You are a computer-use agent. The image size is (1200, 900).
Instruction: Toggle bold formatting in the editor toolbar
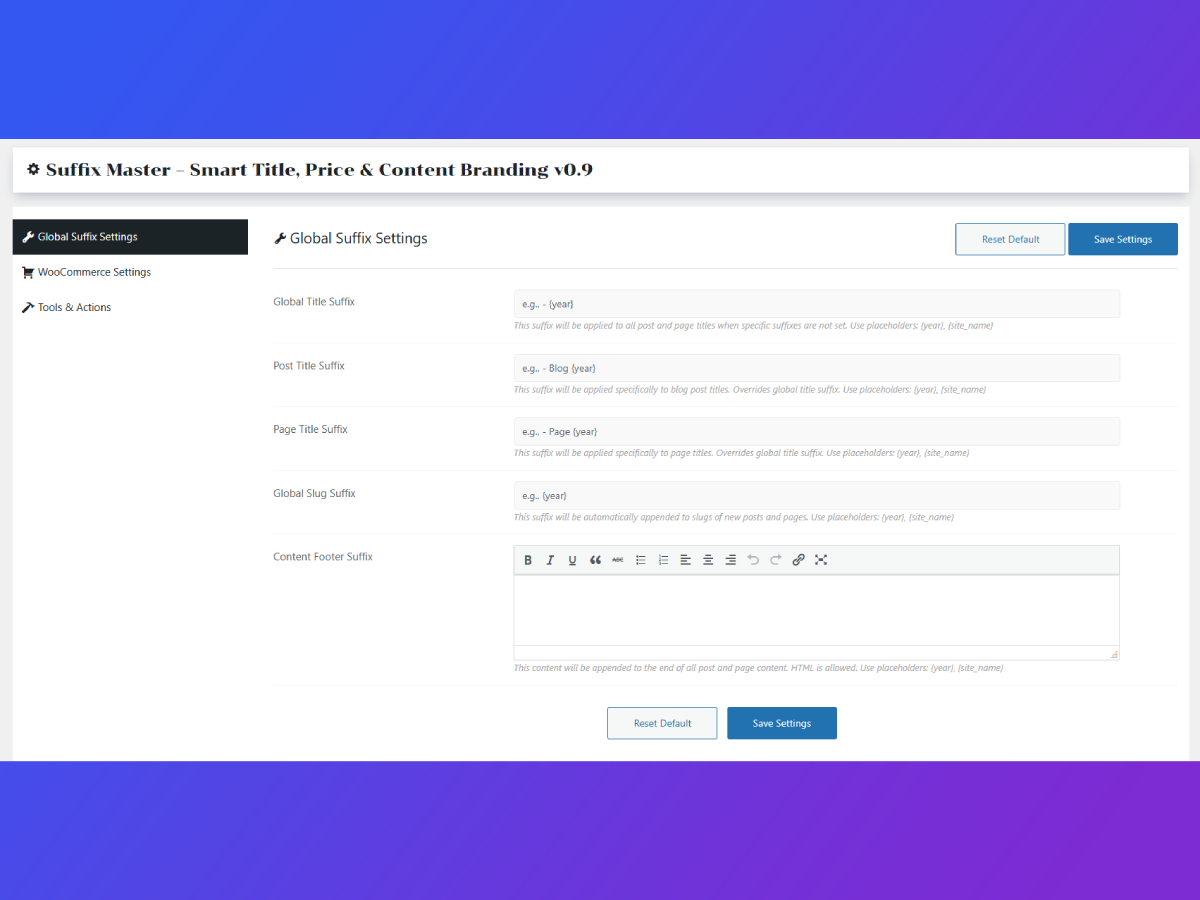(528, 560)
